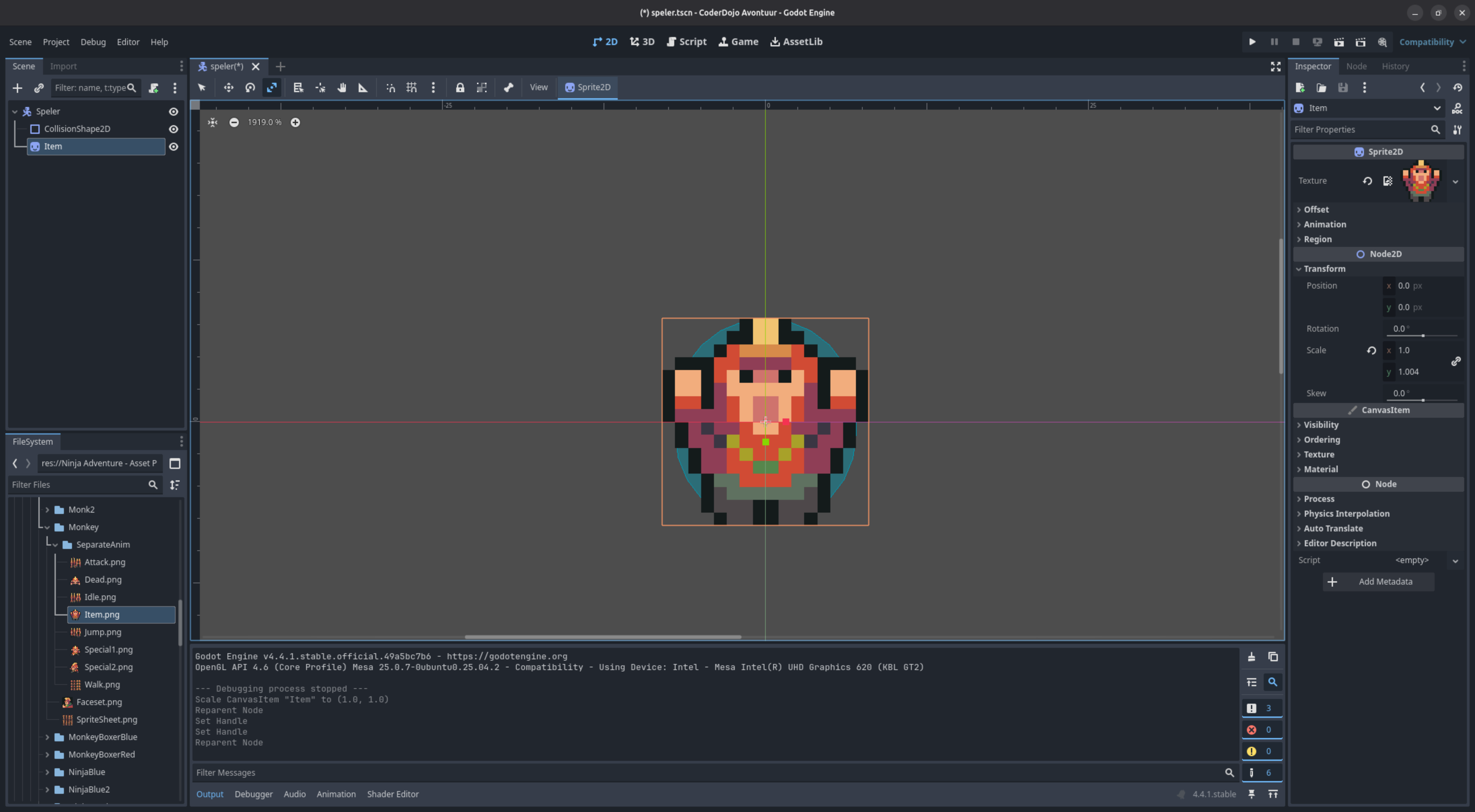
Task: Zoom out with the minus icon
Action: coord(234,122)
